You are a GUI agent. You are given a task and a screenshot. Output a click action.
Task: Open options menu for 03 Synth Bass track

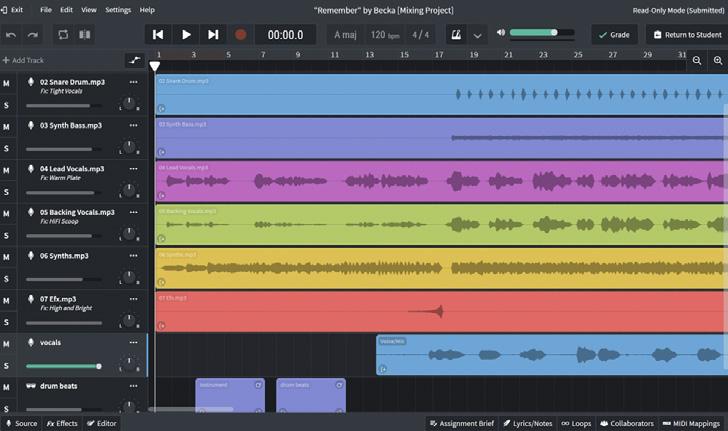[x=133, y=125]
